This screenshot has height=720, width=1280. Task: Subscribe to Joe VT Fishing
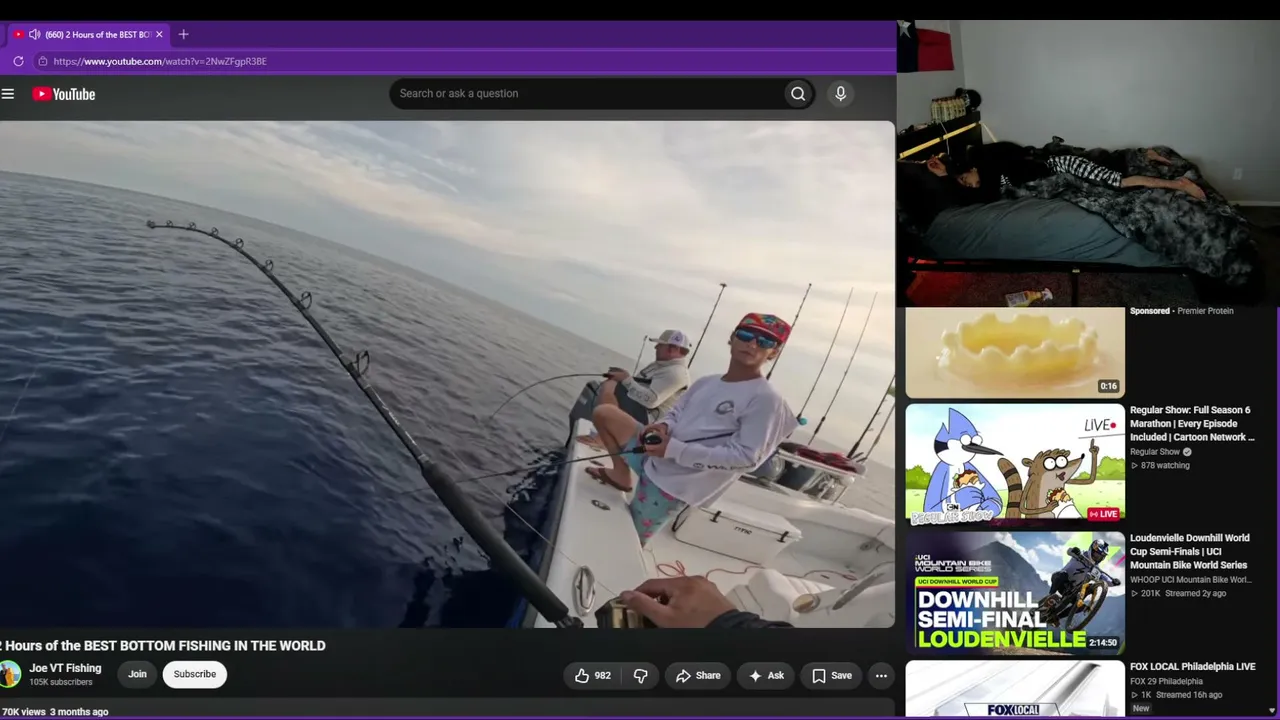195,674
